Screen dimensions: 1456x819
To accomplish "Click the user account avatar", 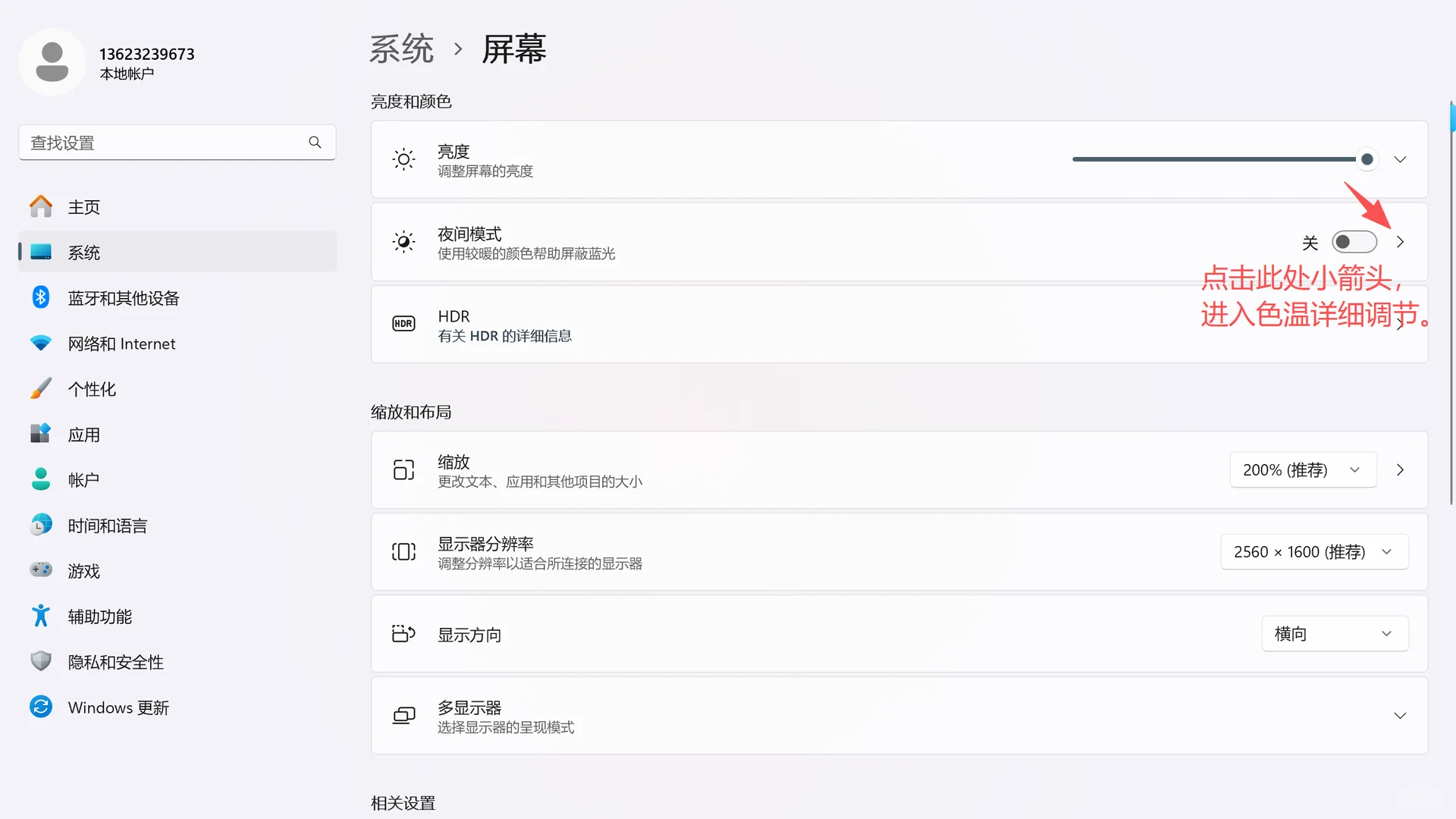I will 52,62.
